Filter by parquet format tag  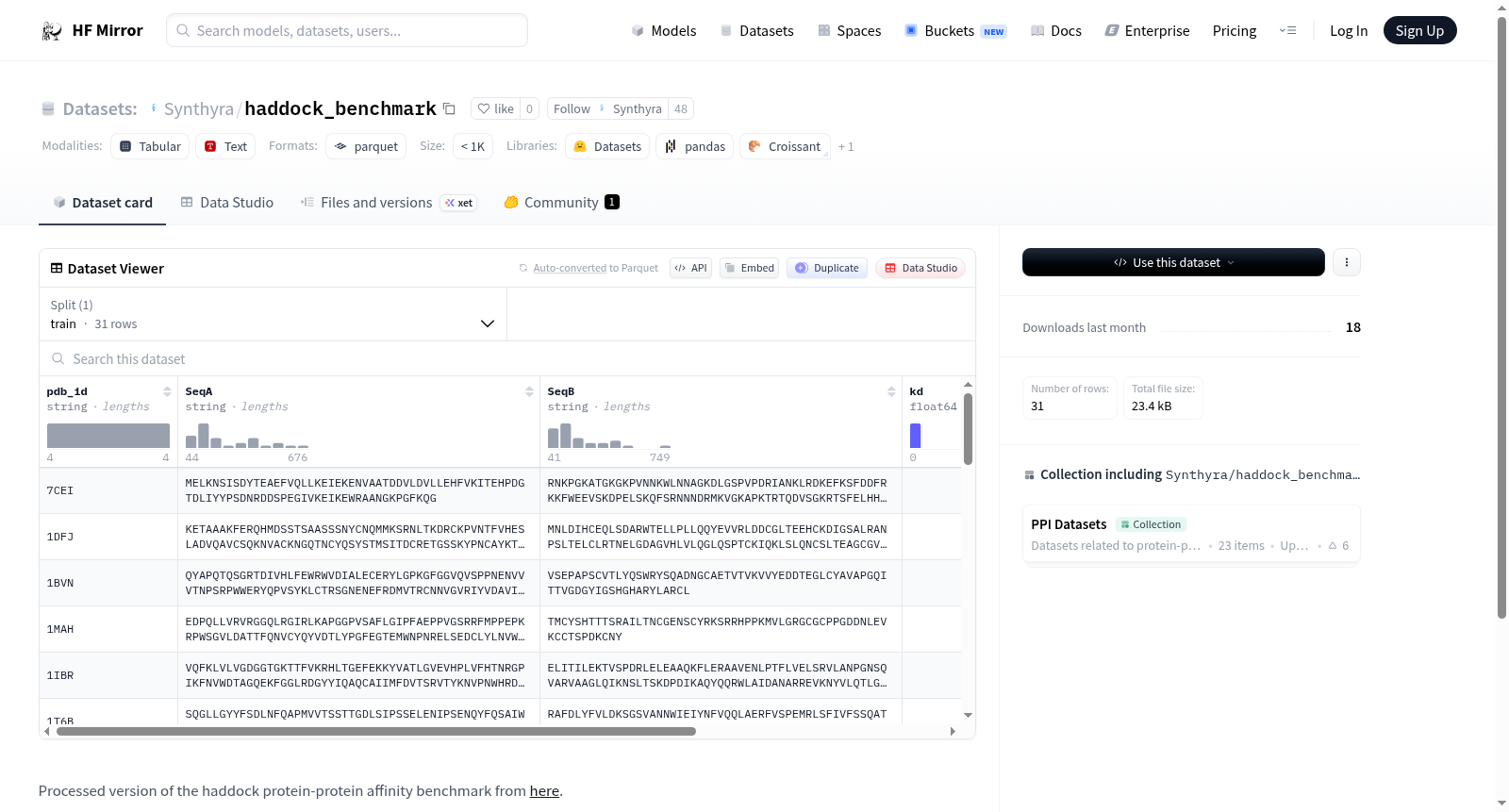(366, 146)
